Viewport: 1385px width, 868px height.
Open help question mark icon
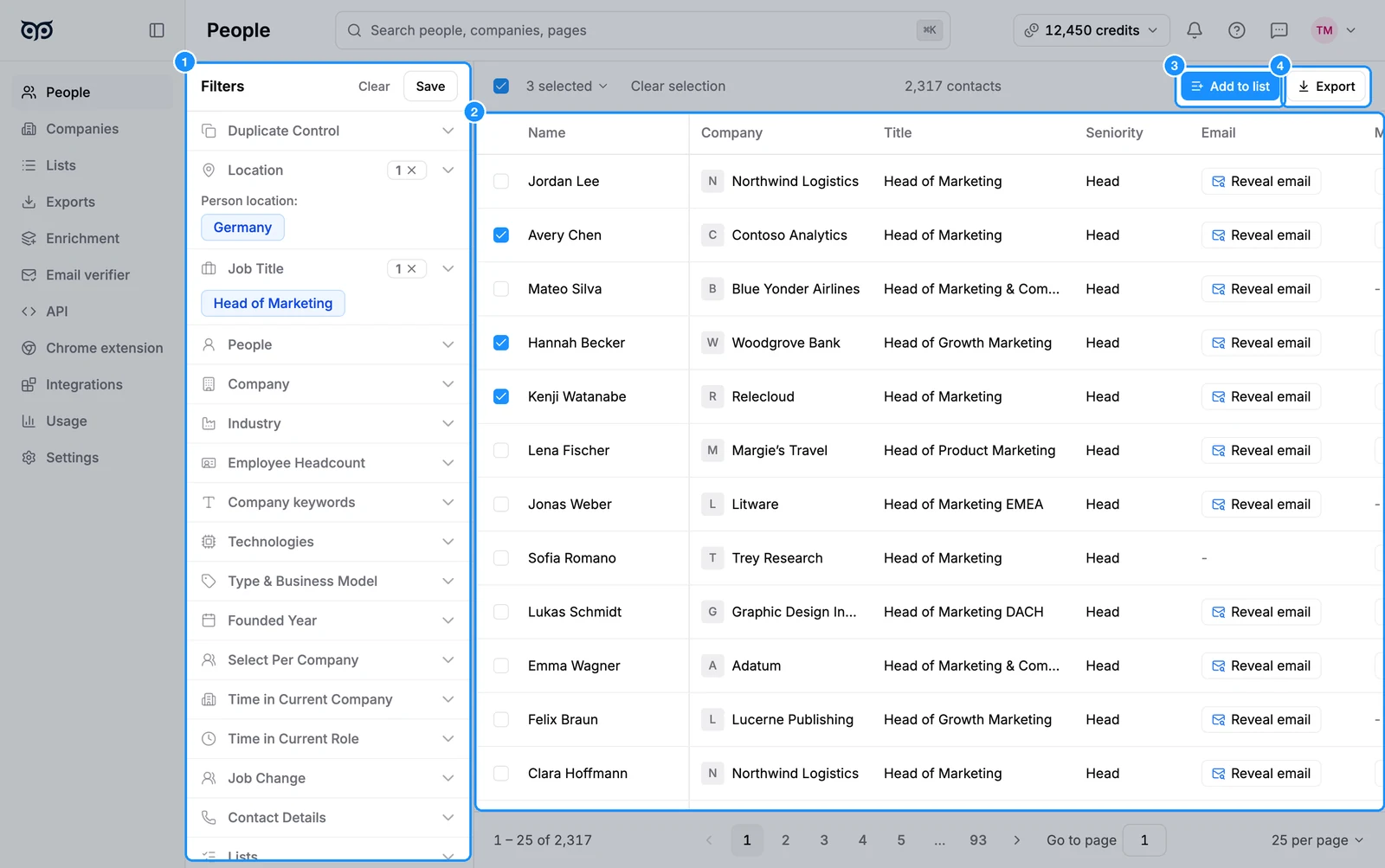(1237, 30)
